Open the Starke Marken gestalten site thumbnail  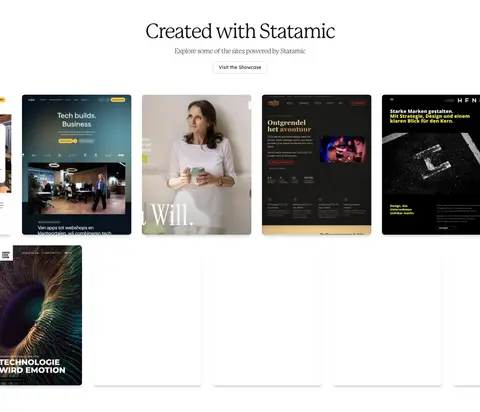point(431,165)
